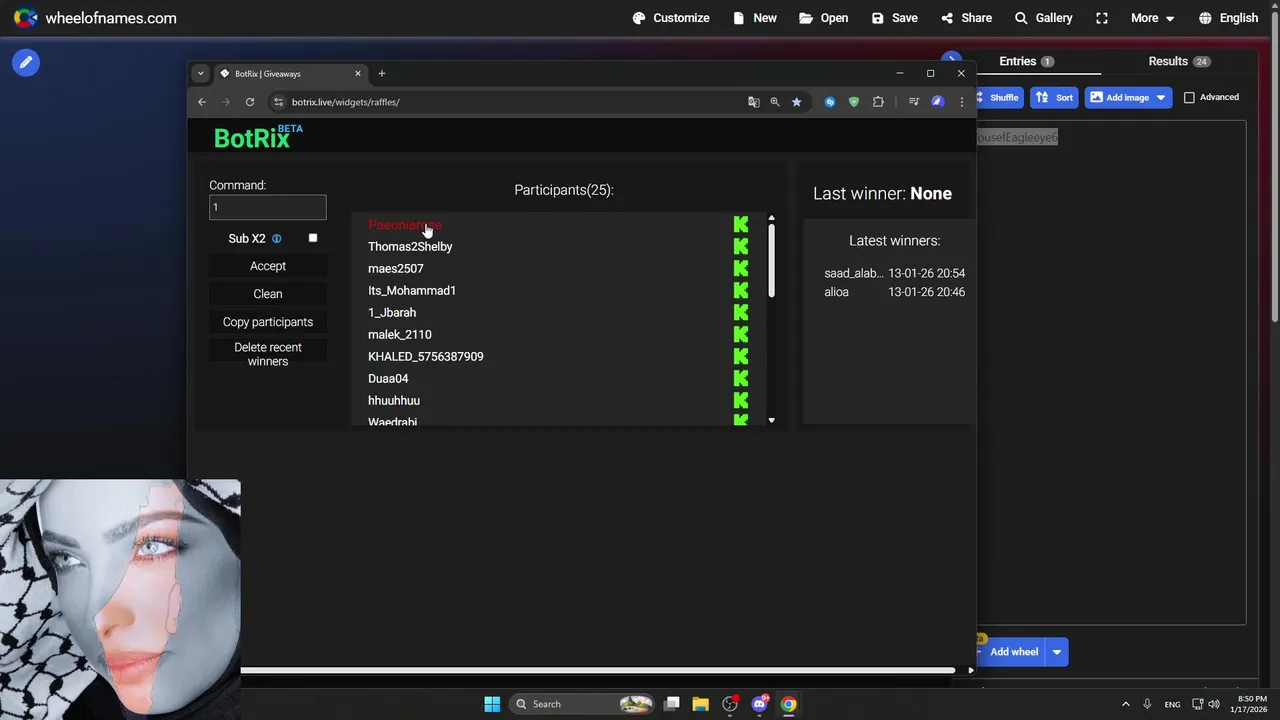1280x720 pixels.
Task: Reload the BotRix page
Action: (250, 102)
